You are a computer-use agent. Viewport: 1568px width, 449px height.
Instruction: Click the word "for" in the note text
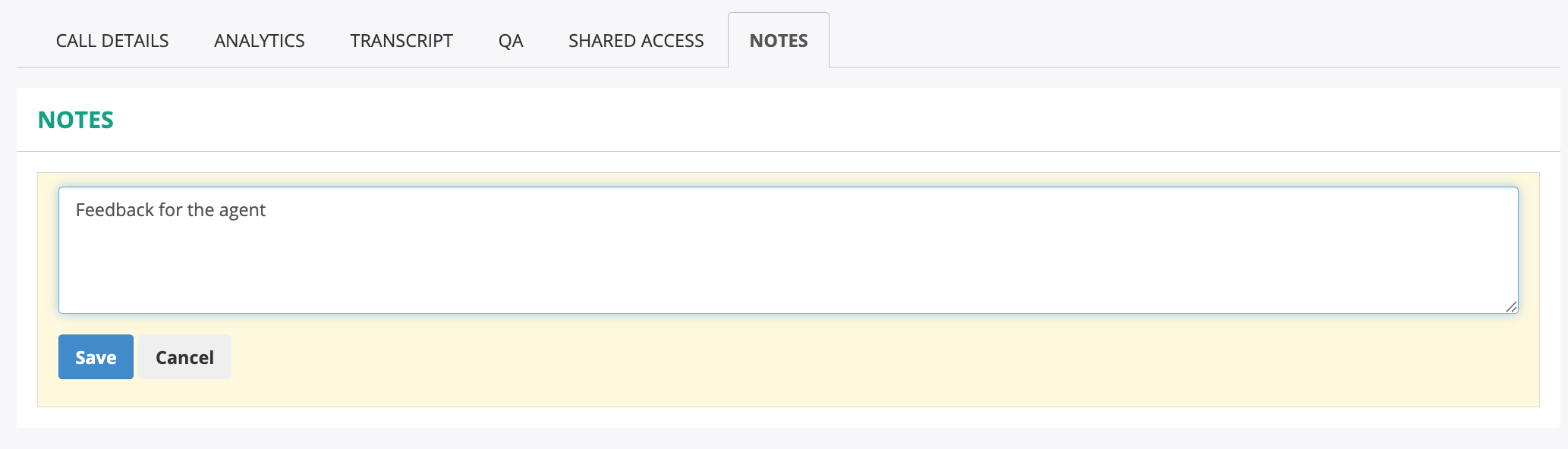pos(170,210)
